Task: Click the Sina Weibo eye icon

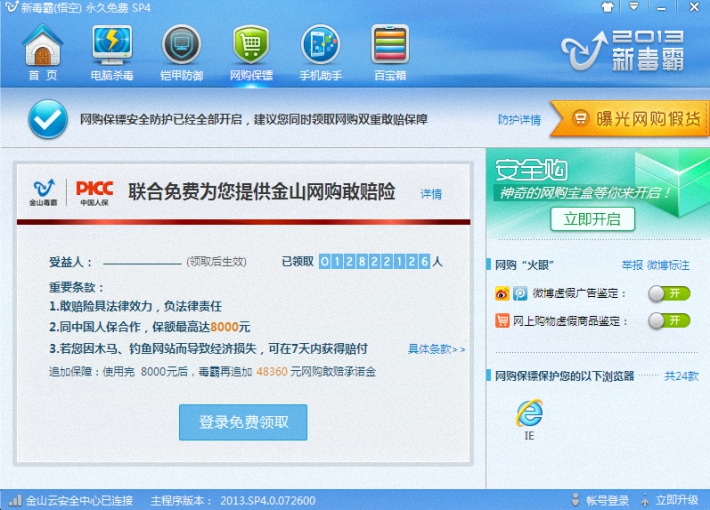Action: (x=503, y=294)
